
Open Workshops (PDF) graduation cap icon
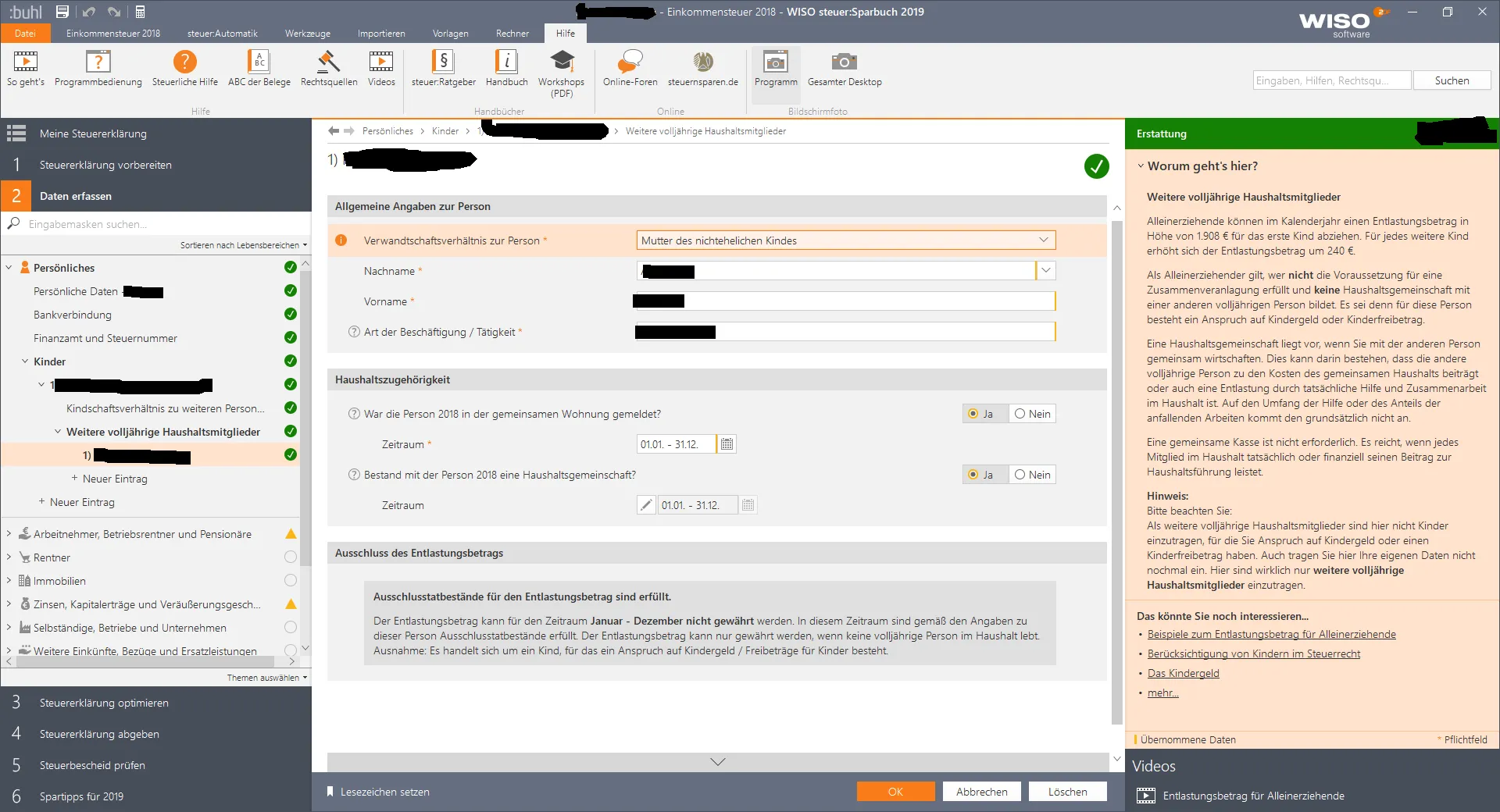point(561,62)
